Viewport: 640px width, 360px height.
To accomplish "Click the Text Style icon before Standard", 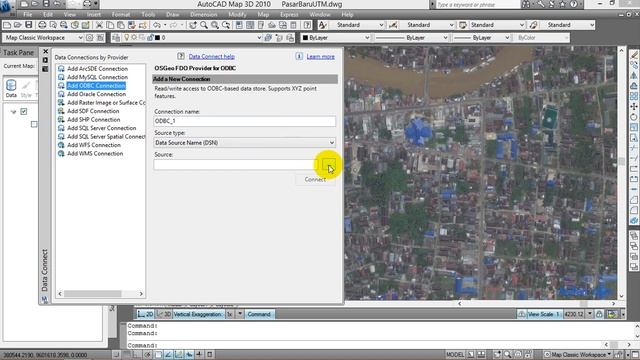I will point(322,25).
